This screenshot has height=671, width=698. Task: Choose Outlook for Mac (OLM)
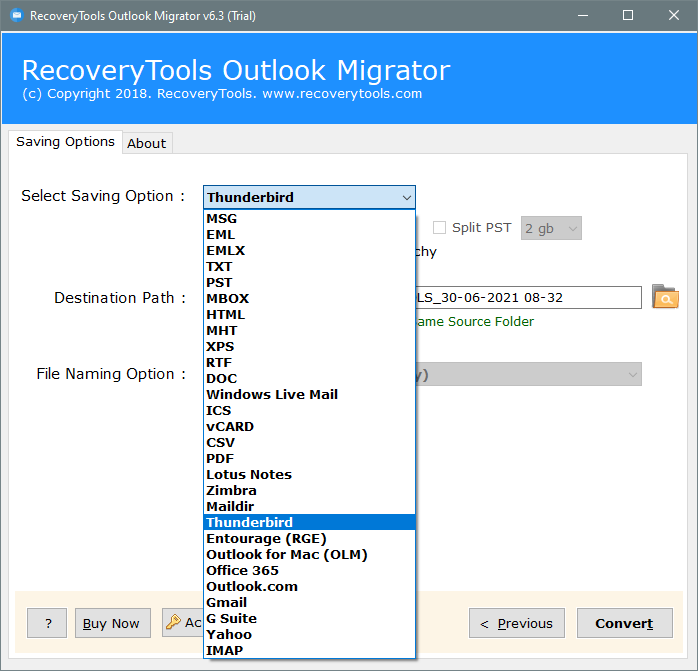(x=309, y=555)
